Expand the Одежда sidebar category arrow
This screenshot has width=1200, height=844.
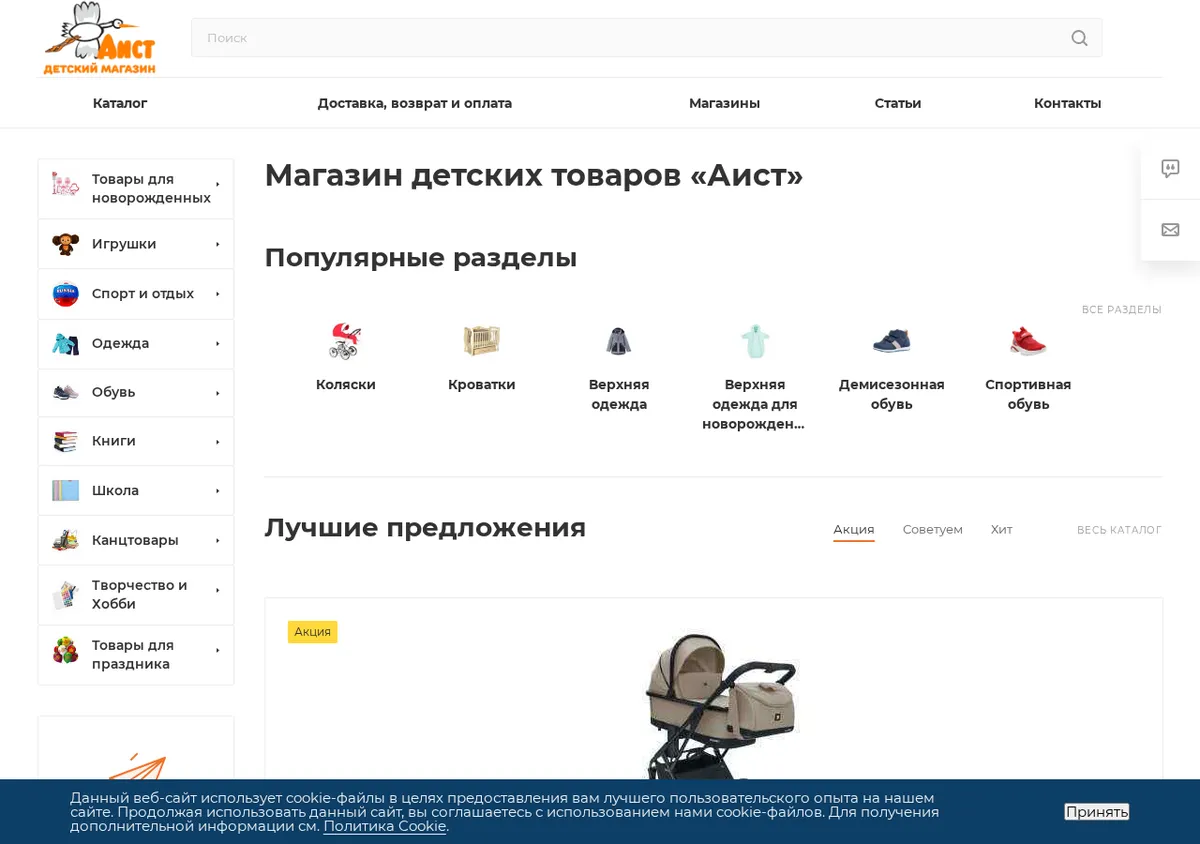[x=217, y=344]
